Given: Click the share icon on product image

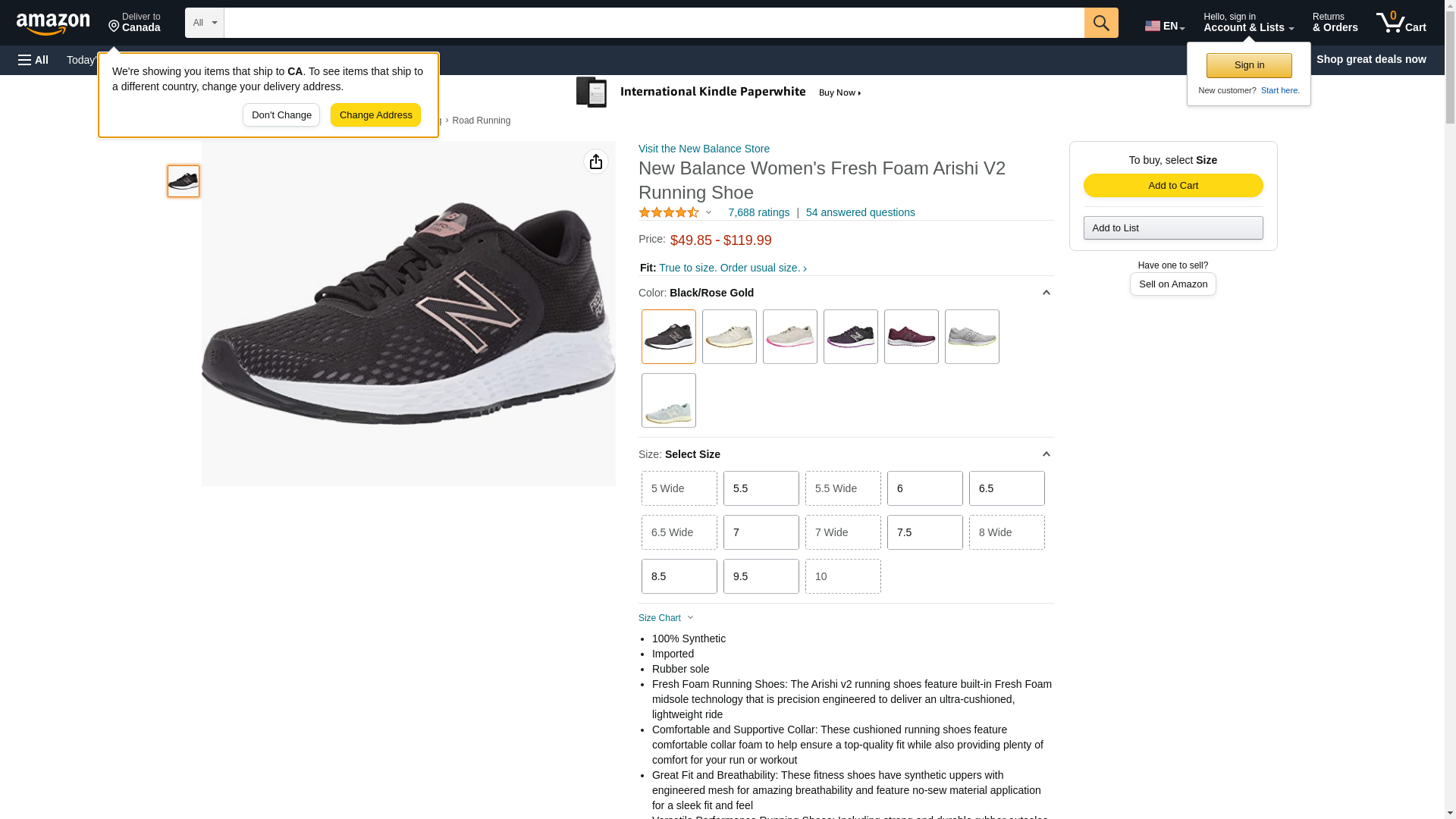Looking at the screenshot, I should (595, 162).
